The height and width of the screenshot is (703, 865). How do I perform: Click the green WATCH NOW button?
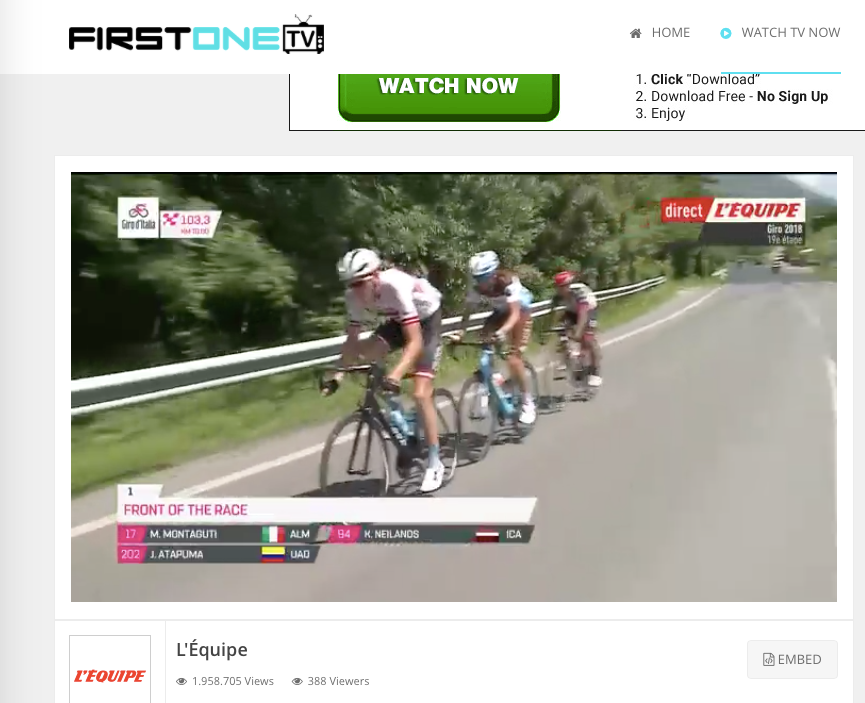tap(448, 96)
